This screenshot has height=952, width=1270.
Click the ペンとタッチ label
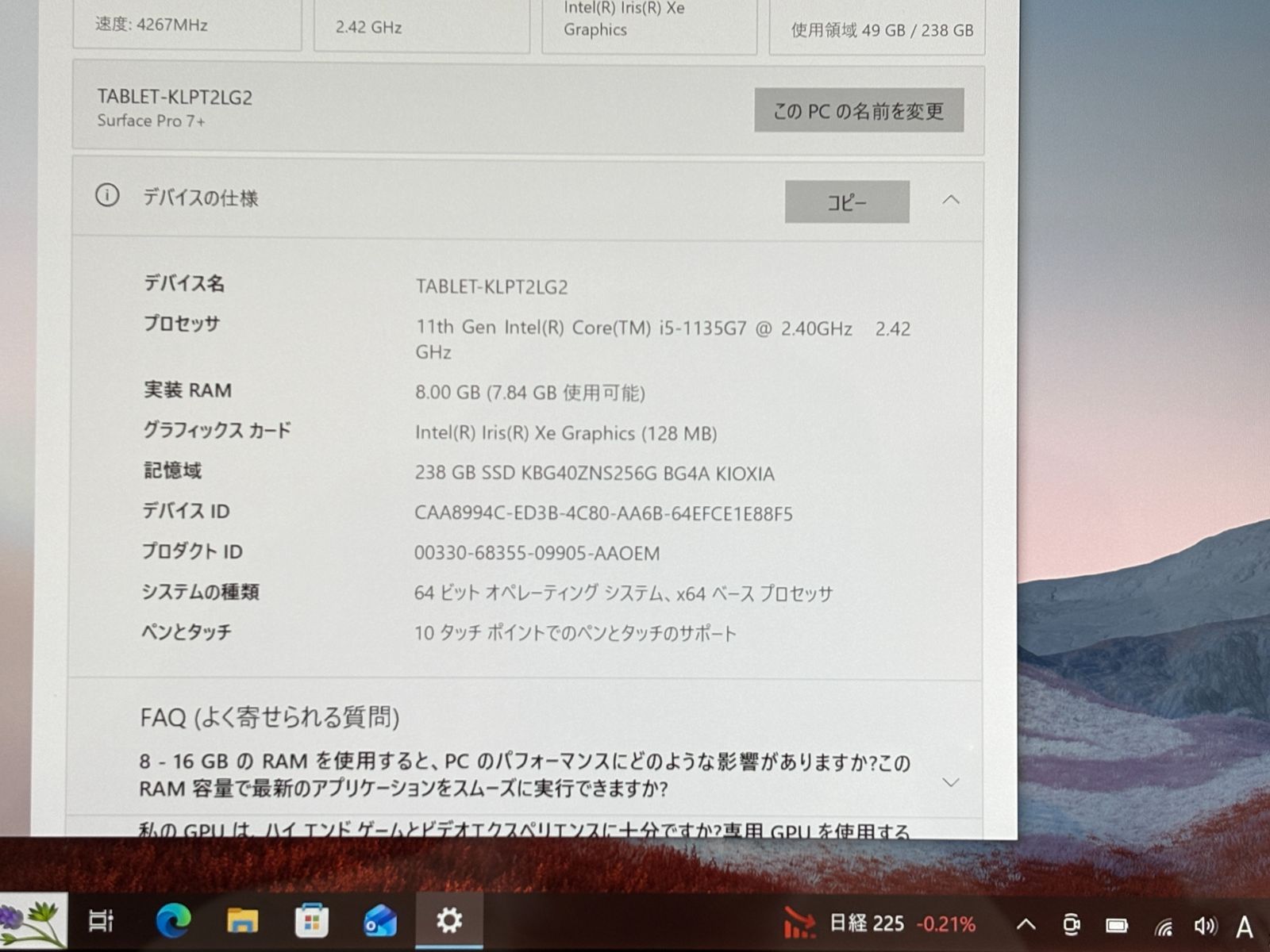pyautogui.click(x=187, y=632)
